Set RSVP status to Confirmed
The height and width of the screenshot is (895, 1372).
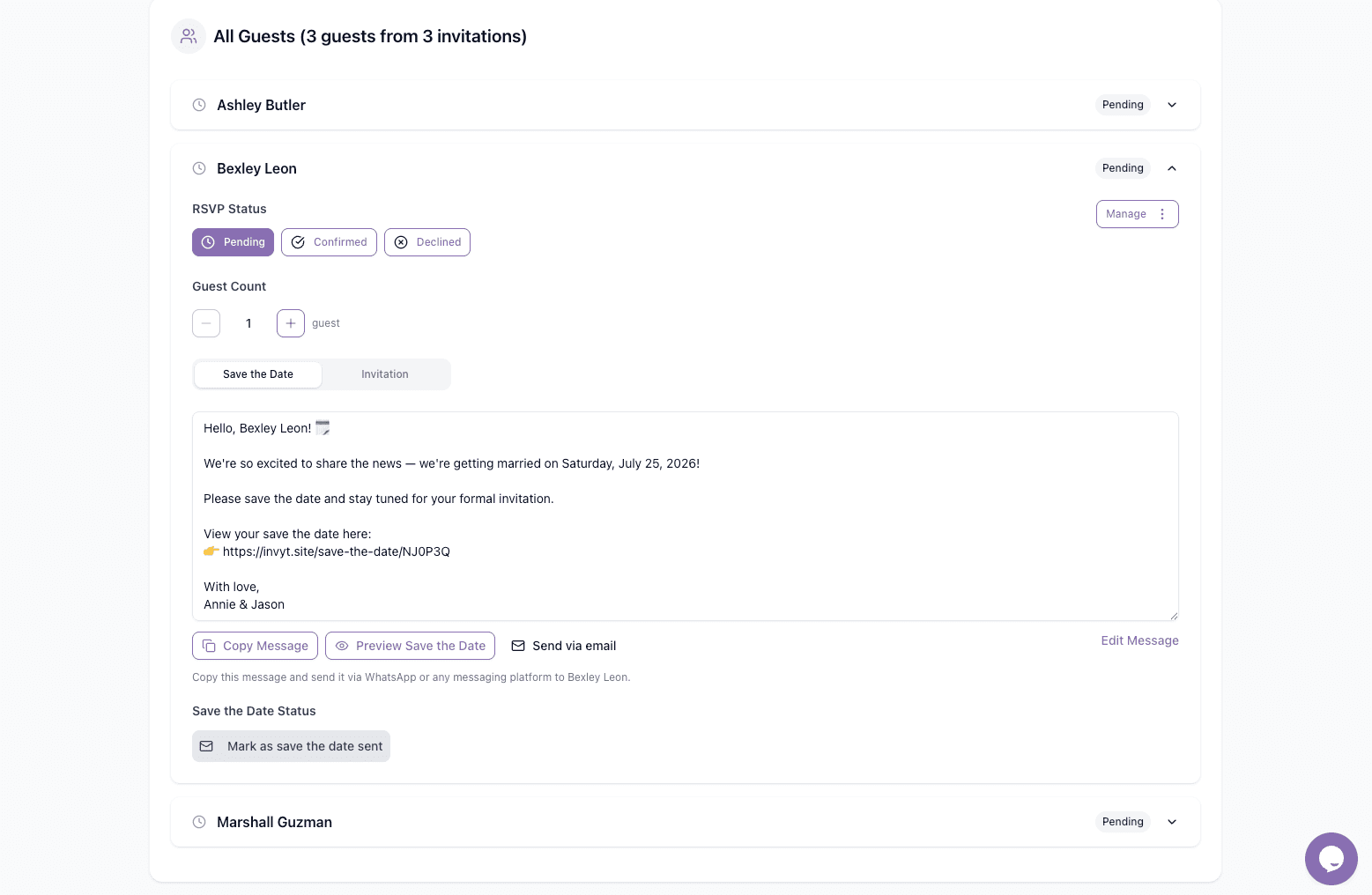[x=329, y=242]
